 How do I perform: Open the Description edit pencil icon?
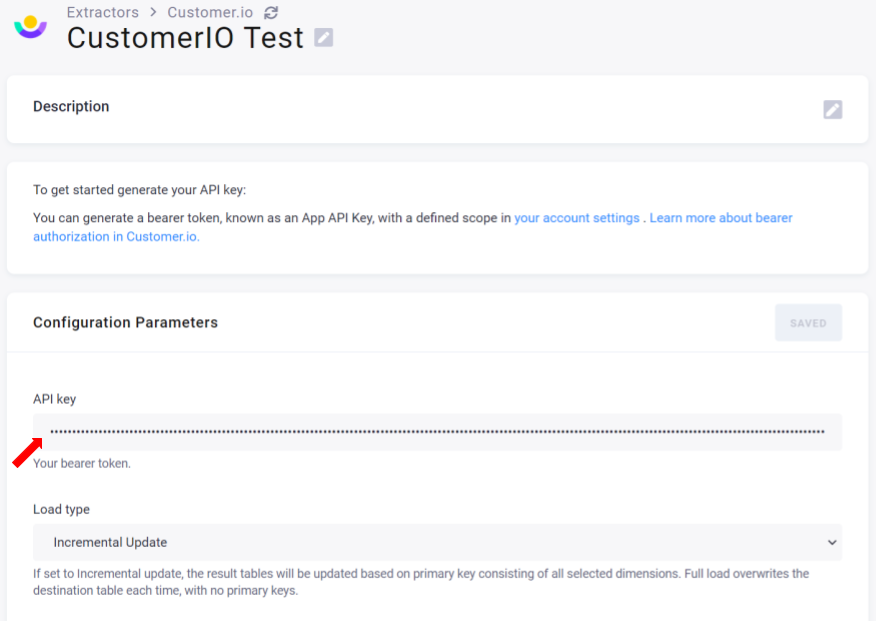[832, 109]
